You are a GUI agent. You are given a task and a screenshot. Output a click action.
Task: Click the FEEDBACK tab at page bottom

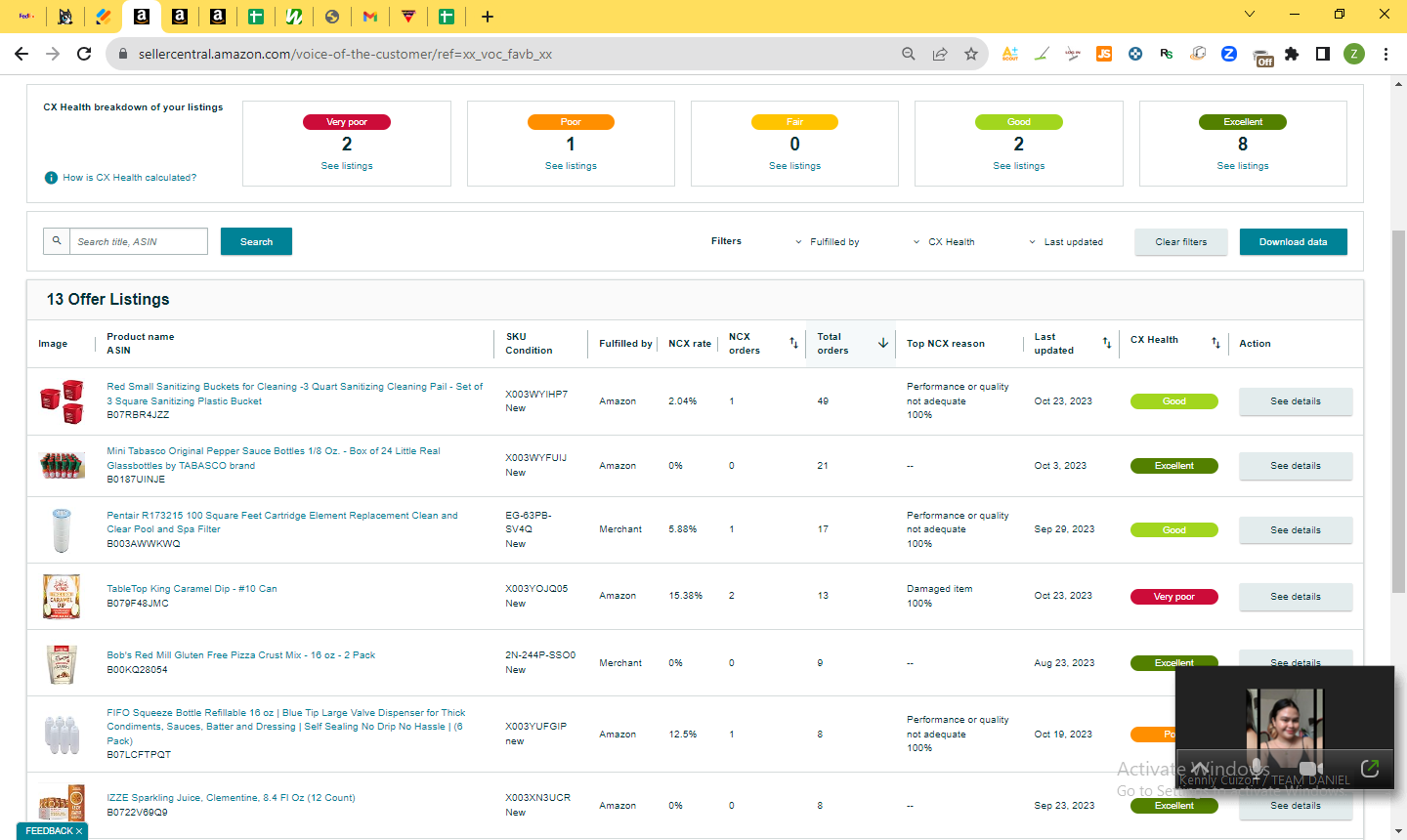(53, 831)
